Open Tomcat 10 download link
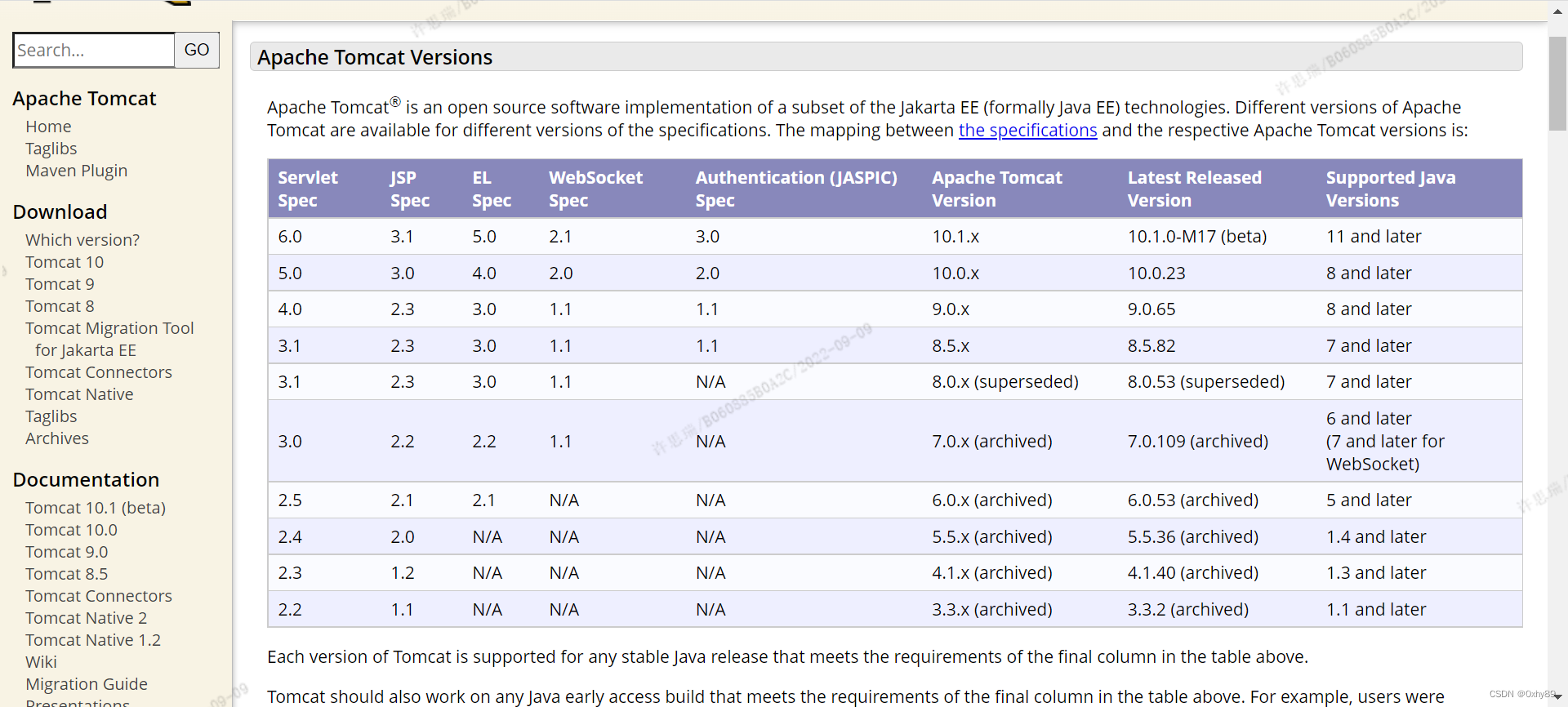The image size is (1568, 707). pyautogui.click(x=65, y=262)
